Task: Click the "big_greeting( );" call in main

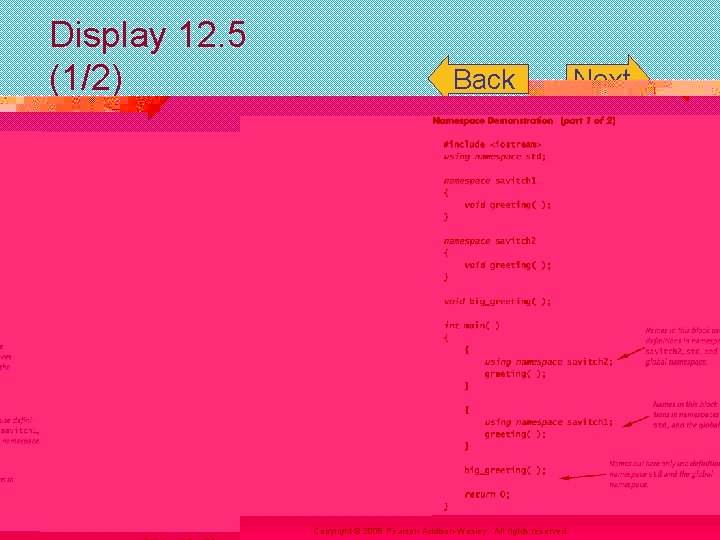Action: [505, 470]
